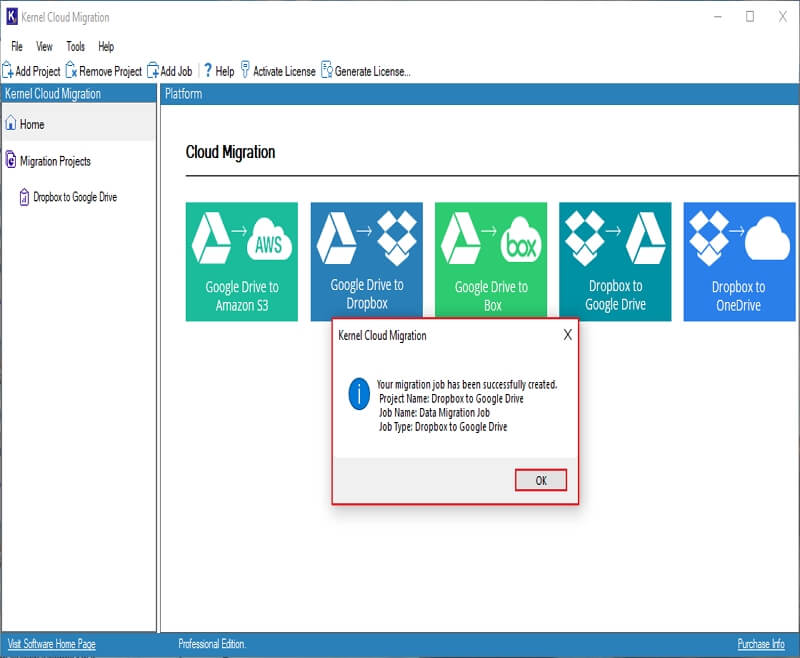Click the Home house icon in sidebar
Image resolution: width=800 pixels, height=658 pixels.
tap(11, 123)
